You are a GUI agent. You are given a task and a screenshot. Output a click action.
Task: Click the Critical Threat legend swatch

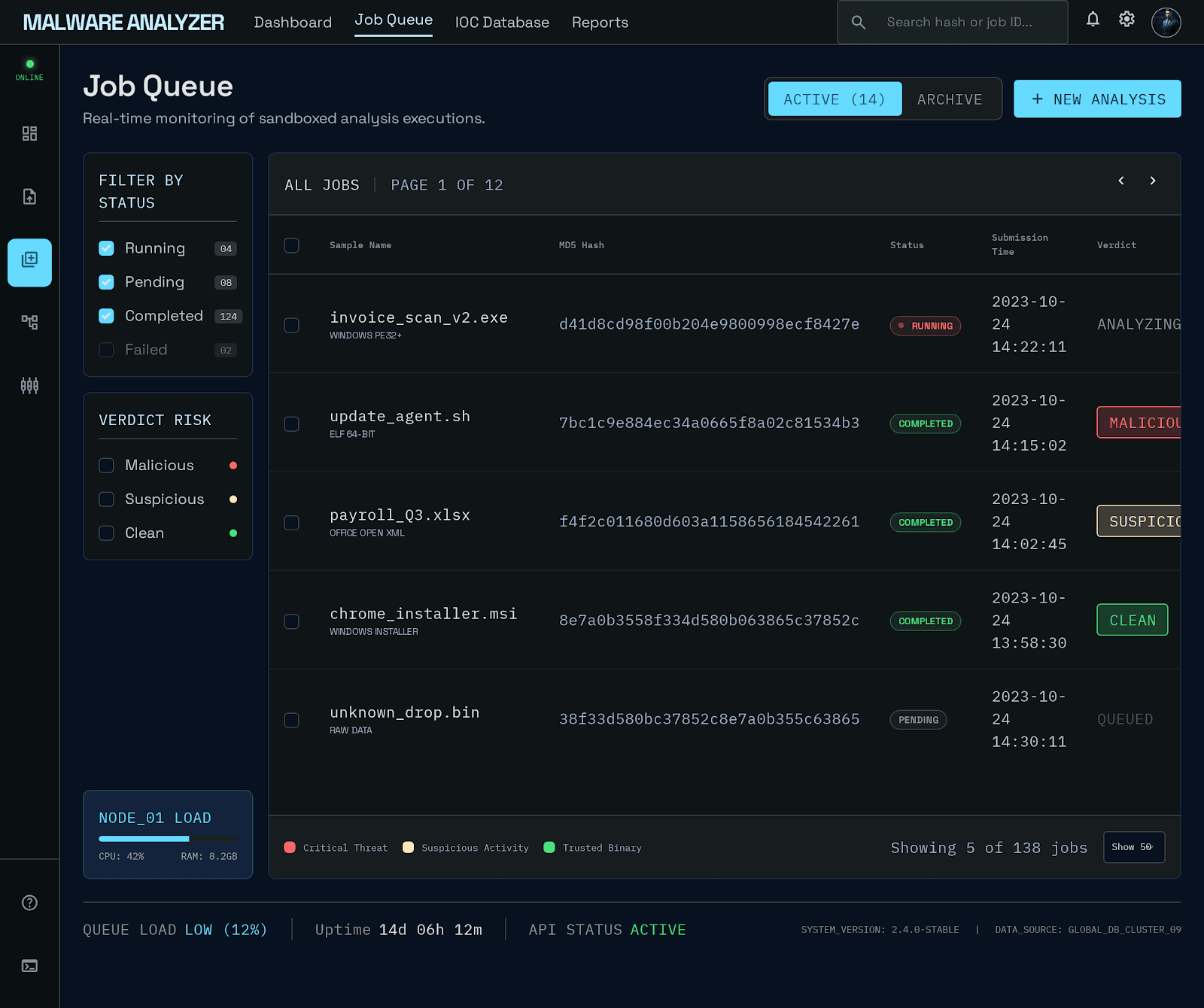[290, 847]
